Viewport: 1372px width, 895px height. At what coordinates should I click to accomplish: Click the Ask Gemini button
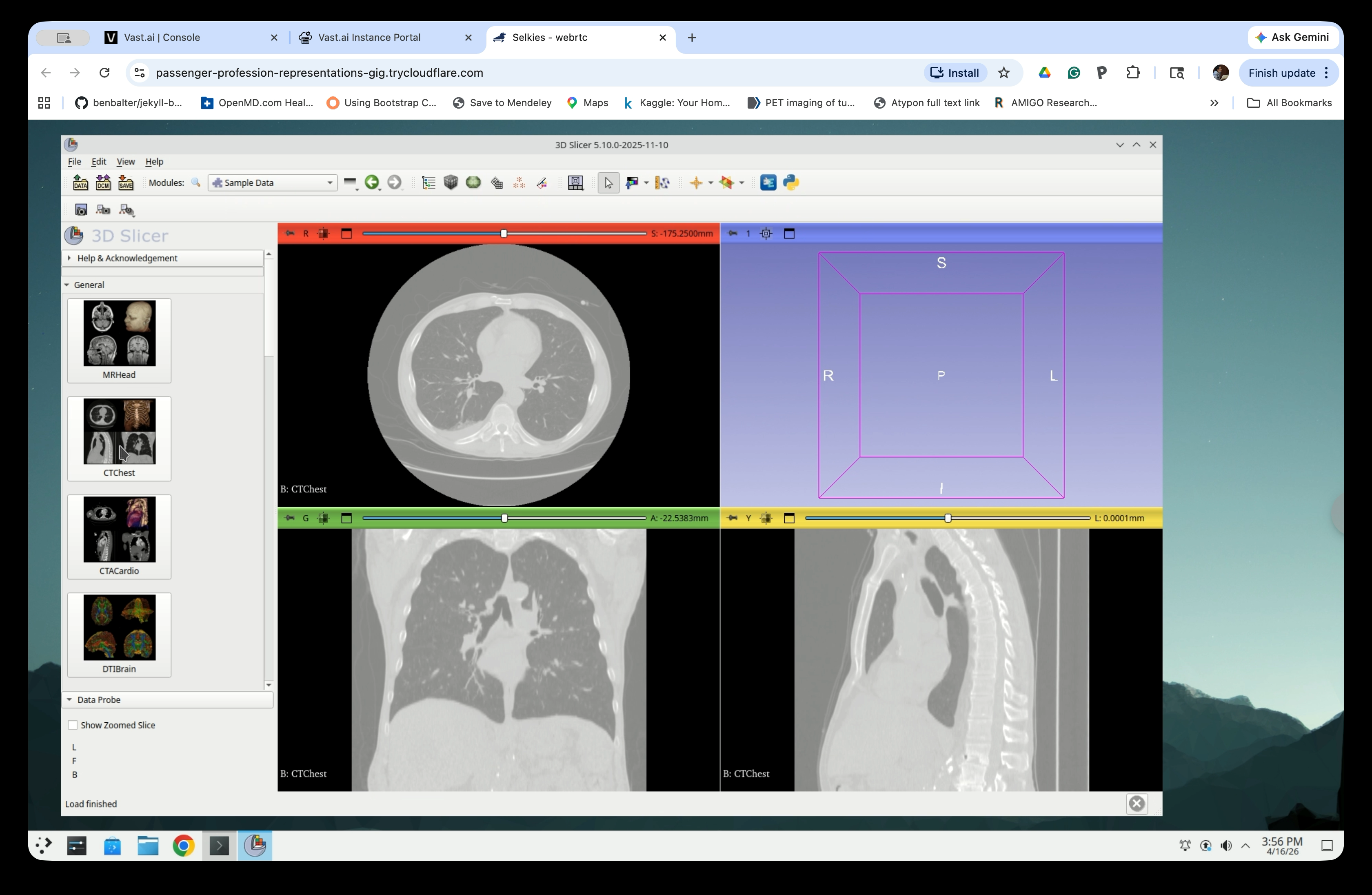pos(1293,37)
